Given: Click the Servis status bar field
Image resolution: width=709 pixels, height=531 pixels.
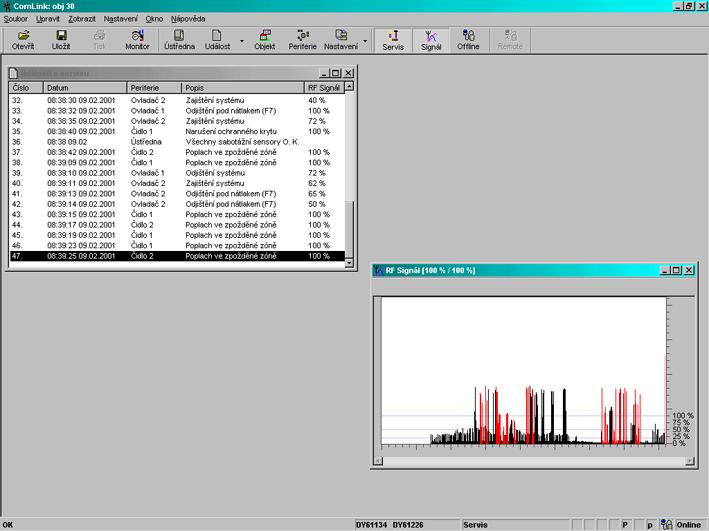Looking at the screenshot, I should (515, 525).
